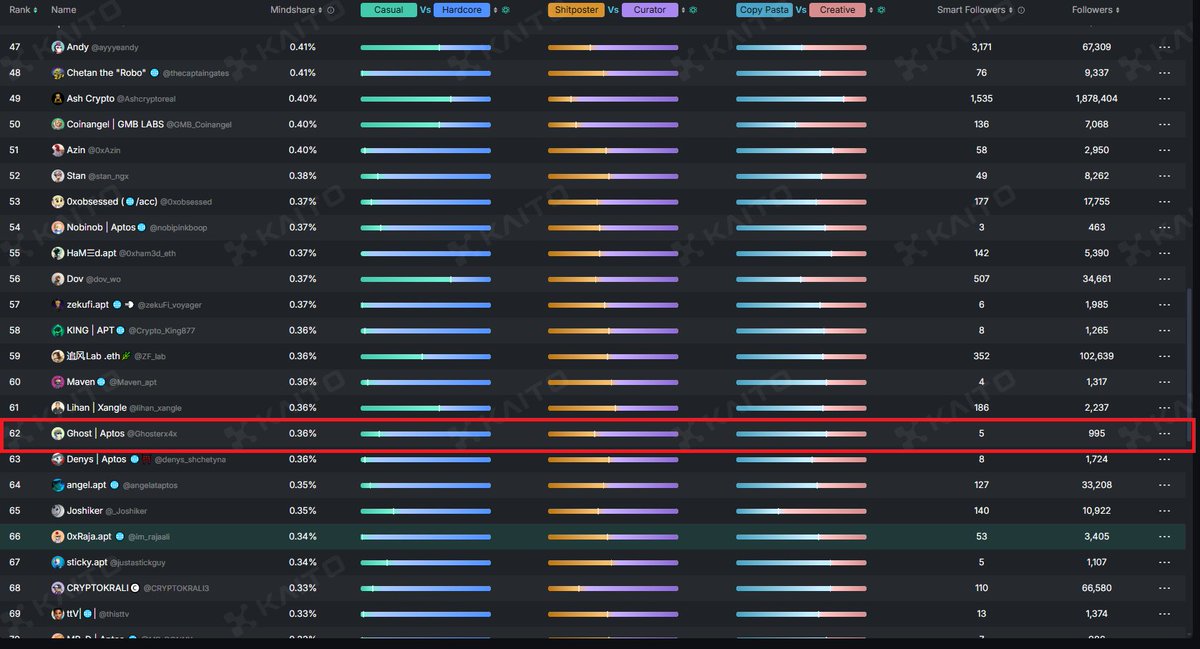The height and width of the screenshot is (649, 1200).
Task: Open three-dot menu for angel.apt row
Action: pyautogui.click(x=1164, y=485)
